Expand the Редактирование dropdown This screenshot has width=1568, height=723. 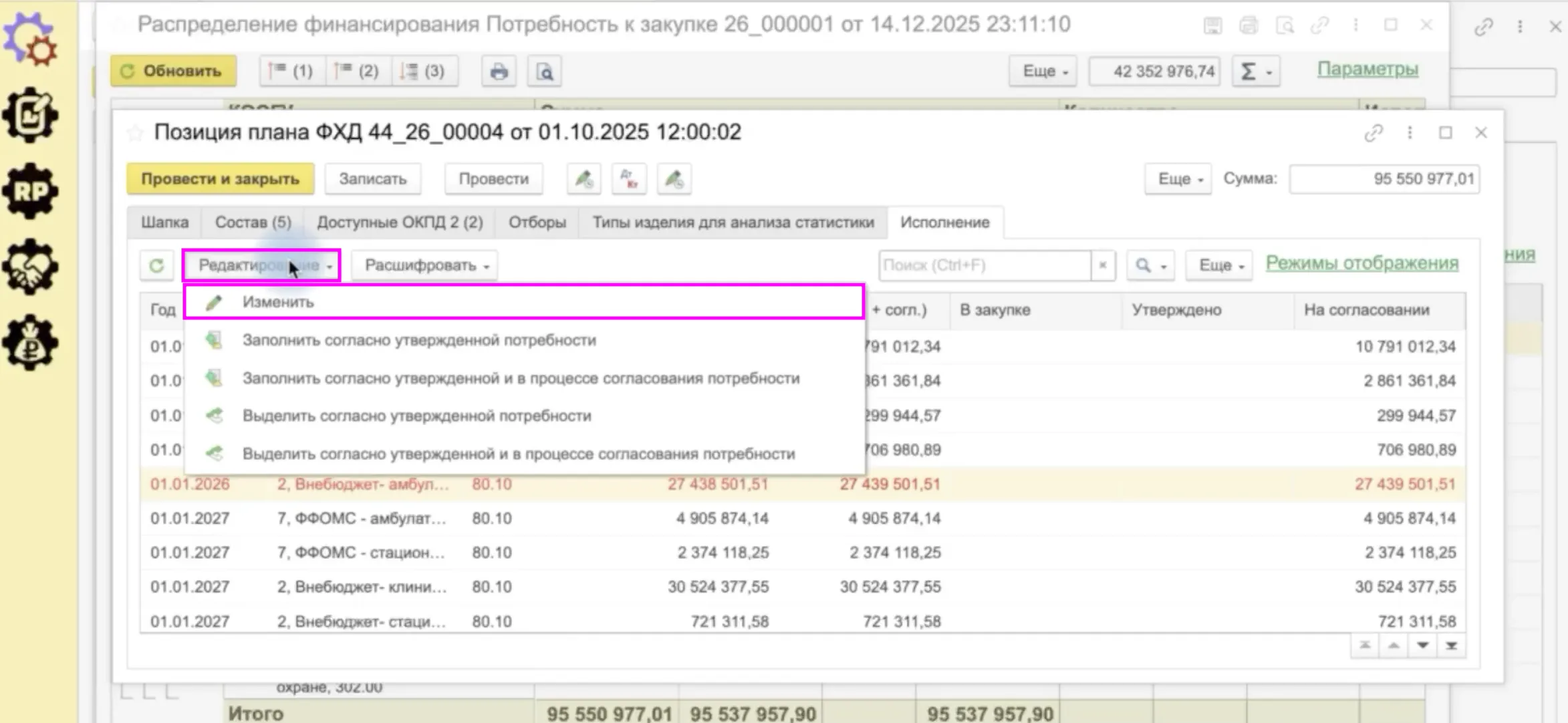click(x=262, y=265)
